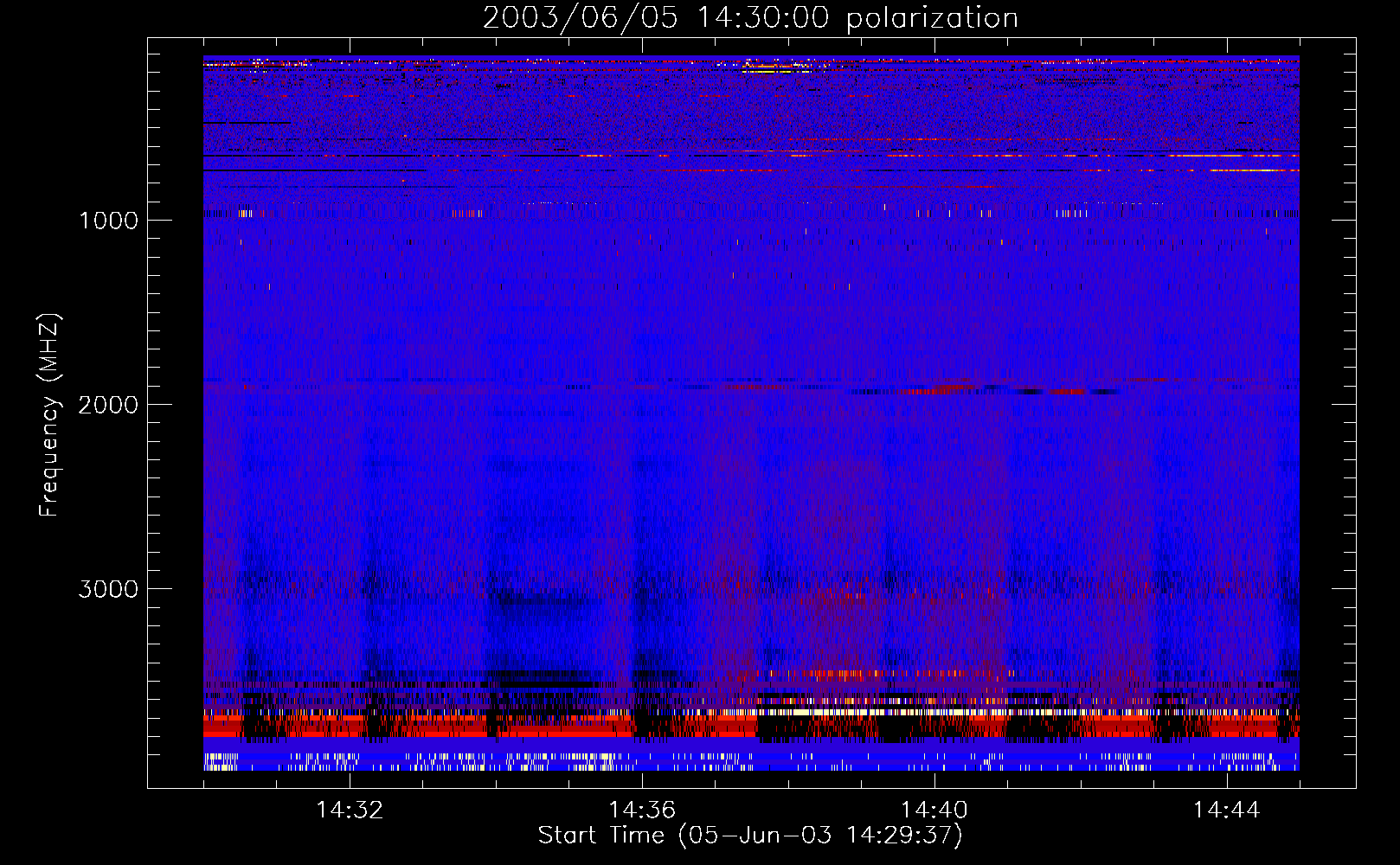
Task: Click the "14:40" time tick label
Action: pyautogui.click(x=934, y=811)
